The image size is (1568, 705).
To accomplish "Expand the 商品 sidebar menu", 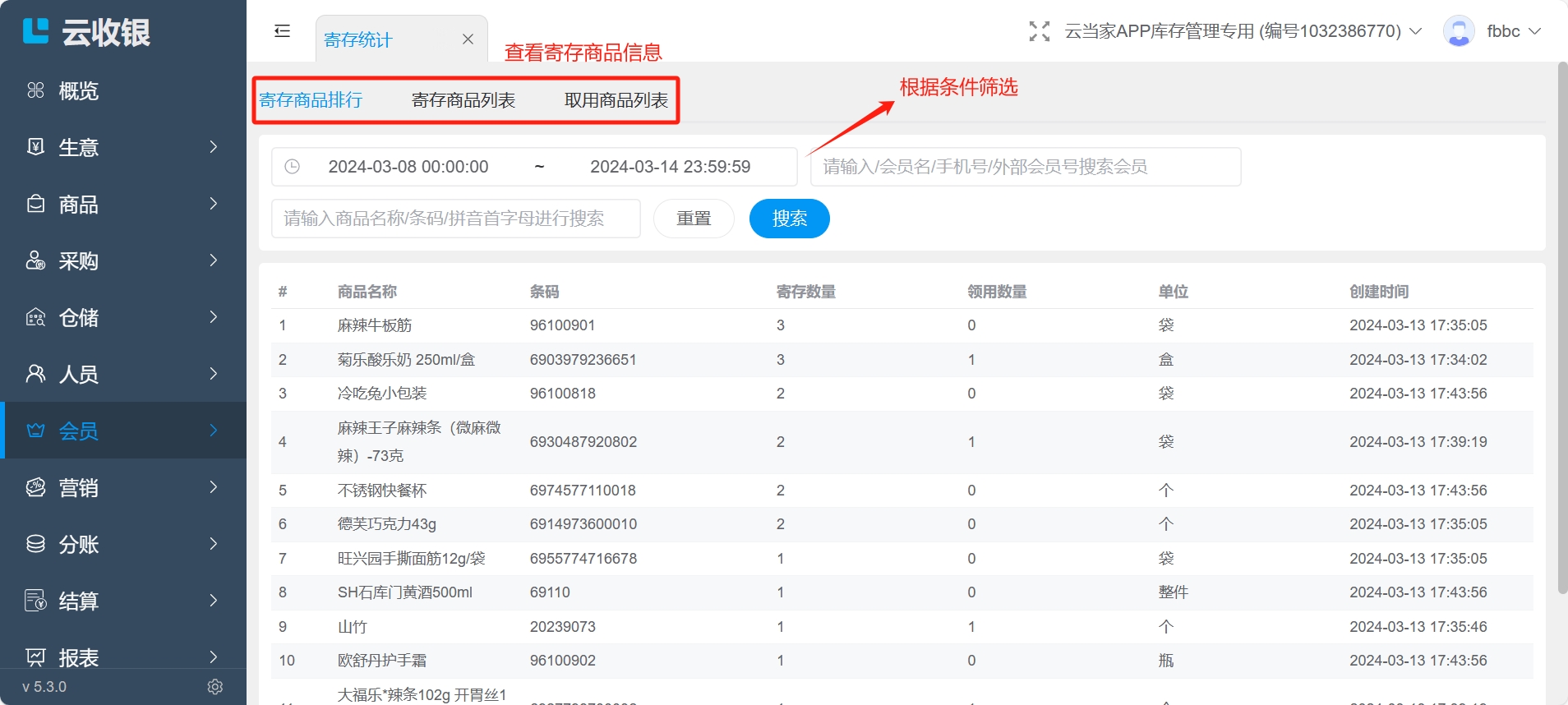I will [x=123, y=204].
